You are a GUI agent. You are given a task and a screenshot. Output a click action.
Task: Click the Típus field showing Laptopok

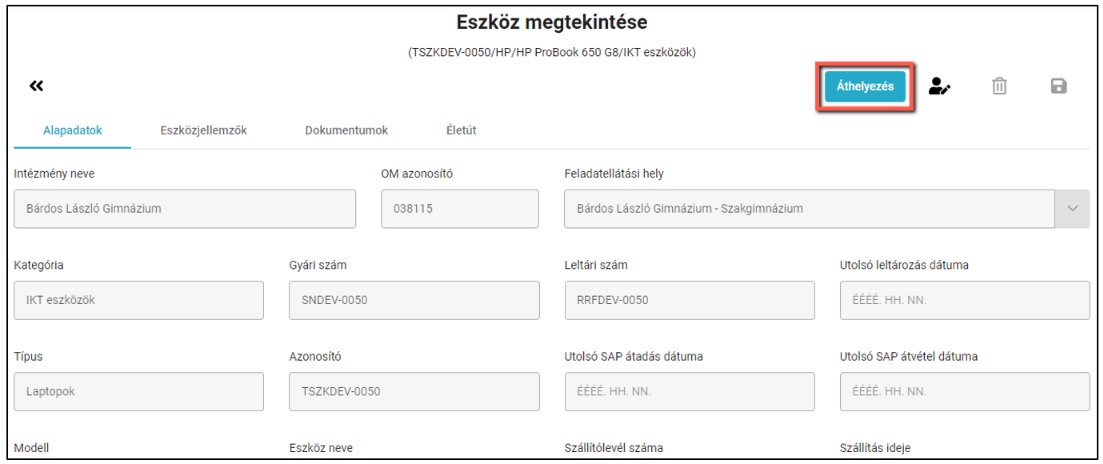tap(139, 392)
